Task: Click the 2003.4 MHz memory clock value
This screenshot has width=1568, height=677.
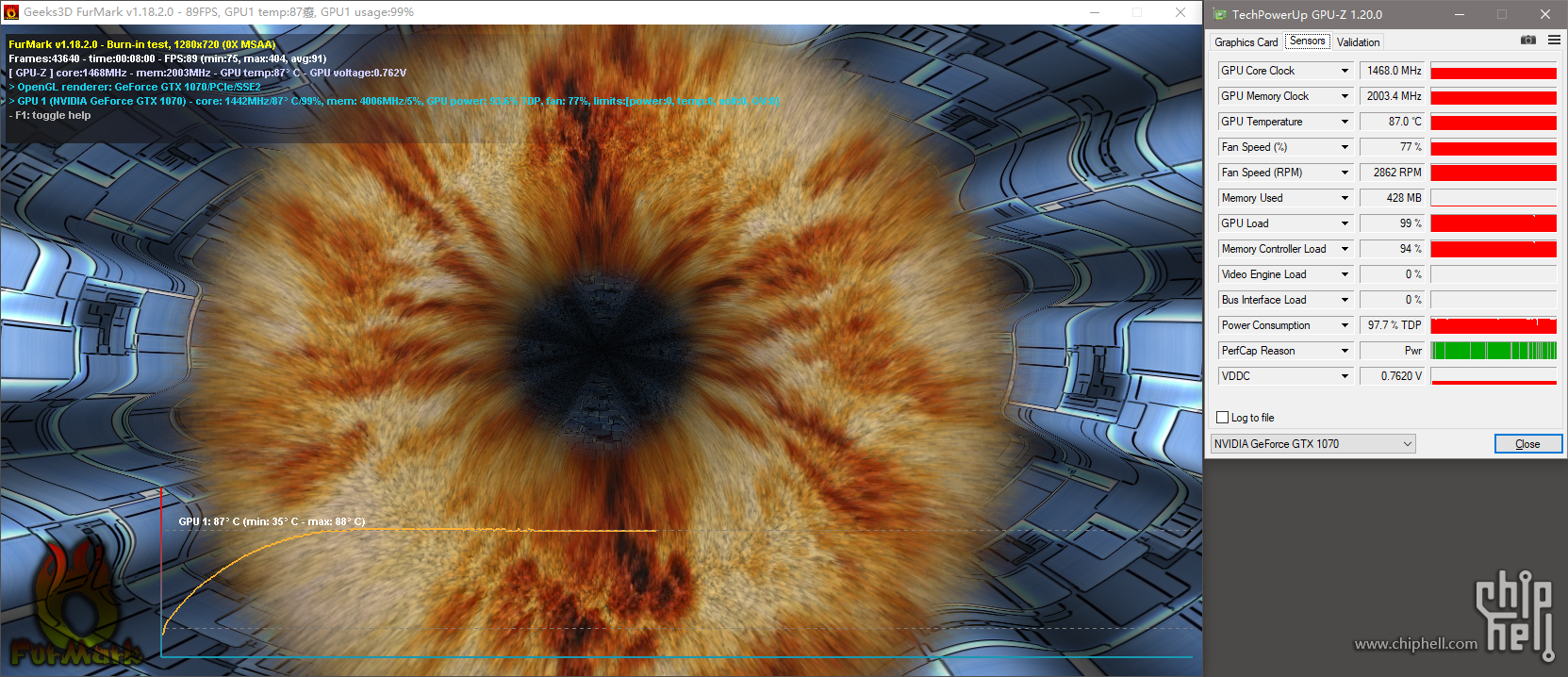Action: click(x=1392, y=96)
